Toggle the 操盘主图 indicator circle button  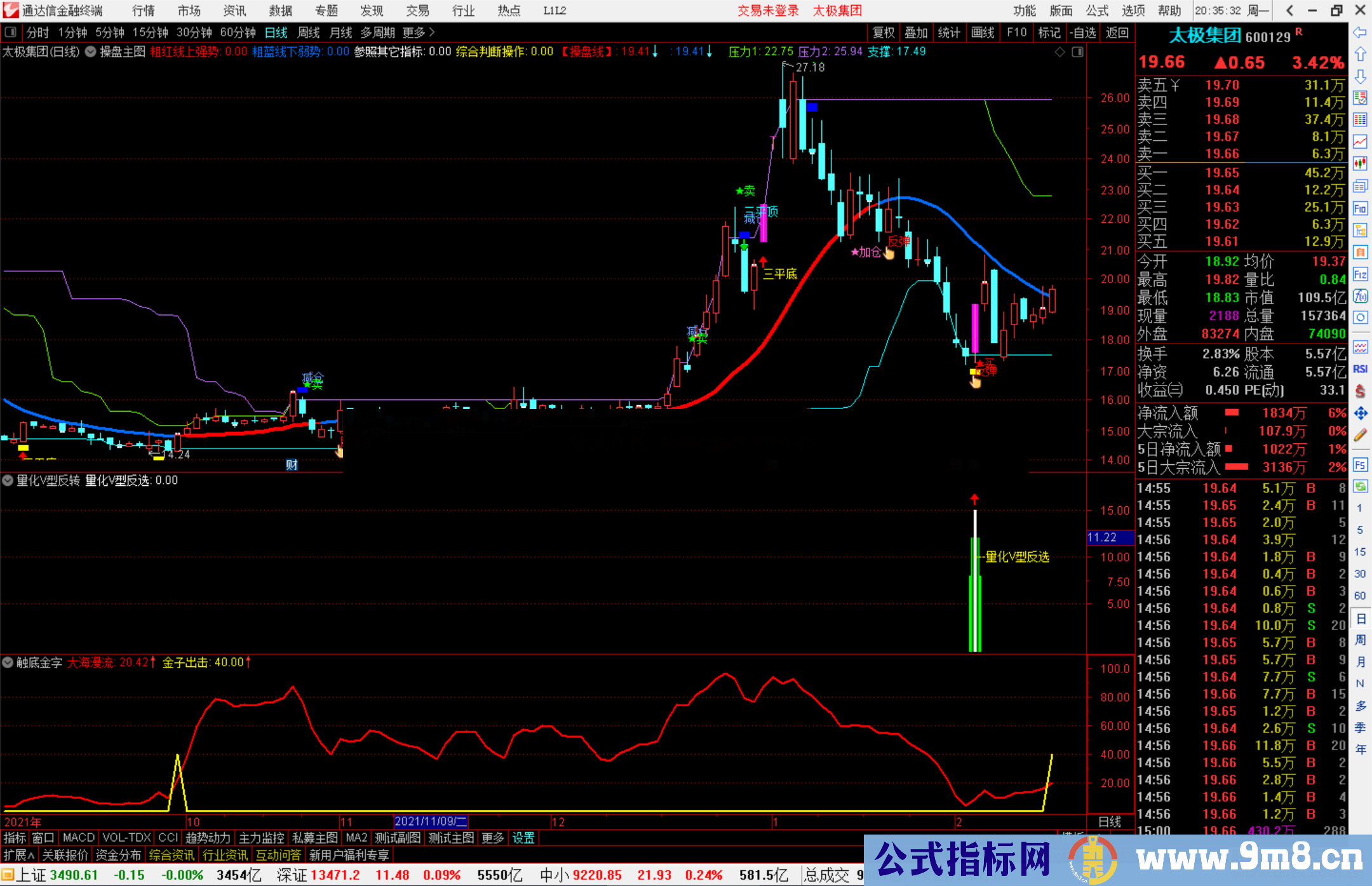point(90,51)
